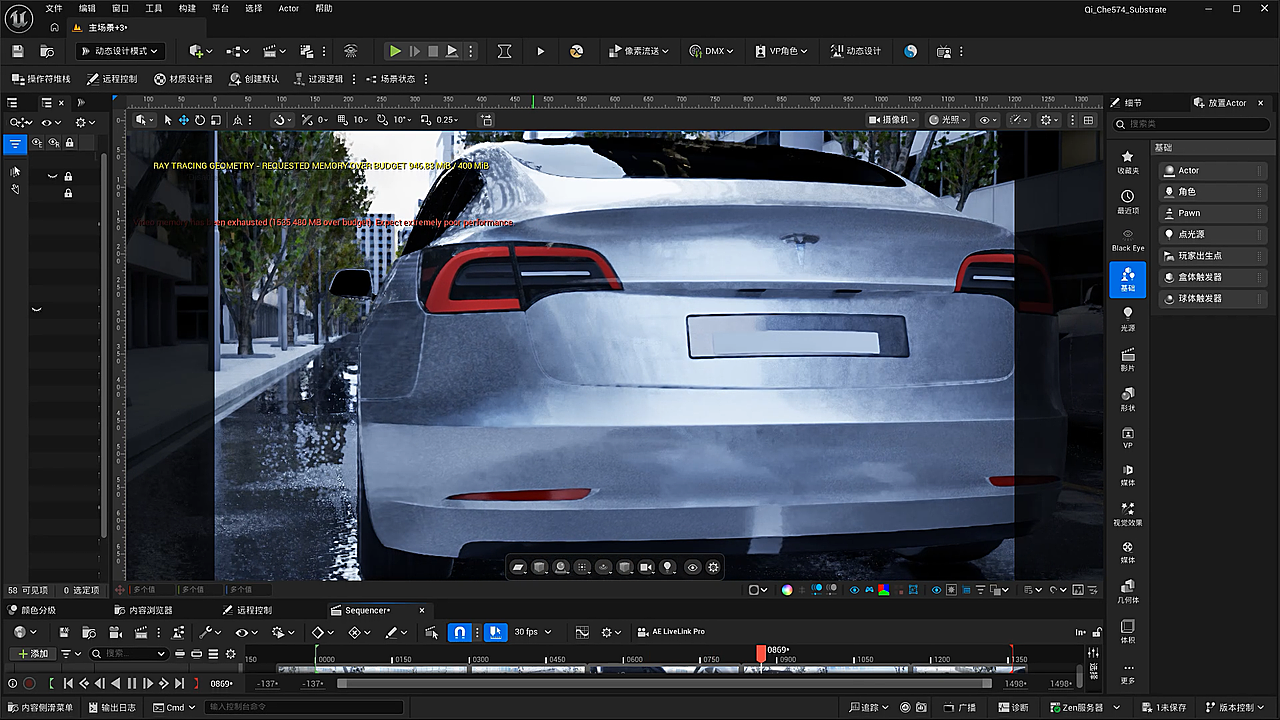Click the color wheel icon in viewport bottom bar
Image resolution: width=1280 pixels, height=720 pixels.
click(787, 590)
